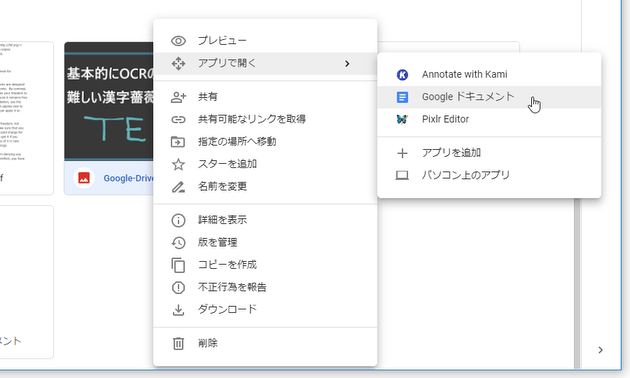The width and height of the screenshot is (630, 378).
Task: Select パソコン上のアプリ in submenu
Action: click(489, 176)
